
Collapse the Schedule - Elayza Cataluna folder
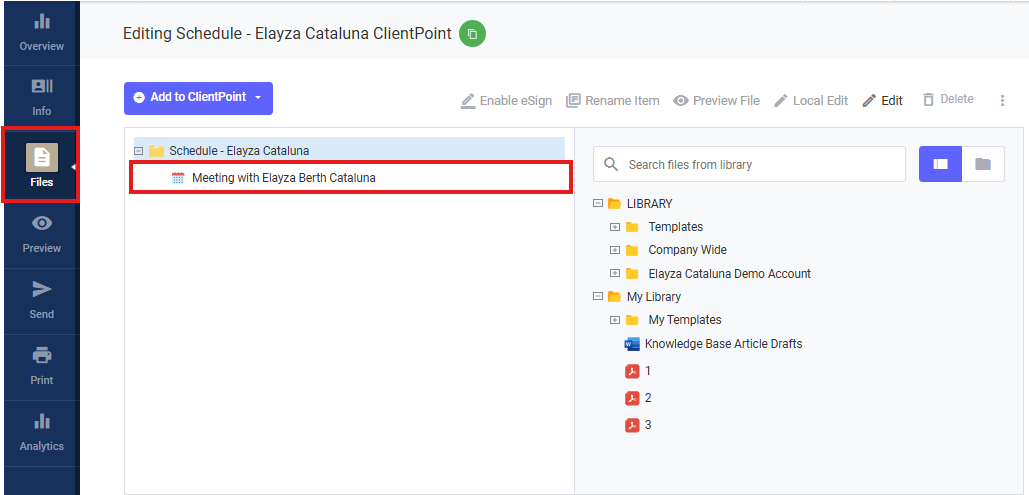tap(138, 151)
